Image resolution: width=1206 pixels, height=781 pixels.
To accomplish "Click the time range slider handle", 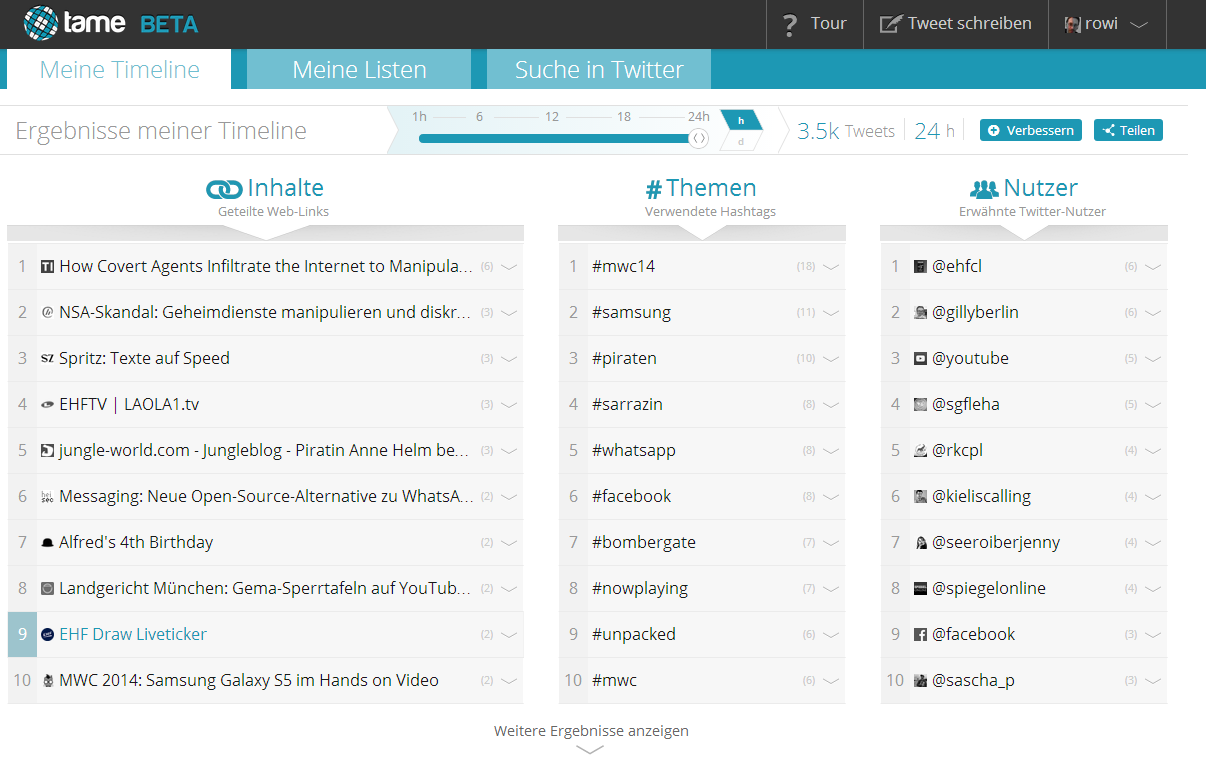I will click(700, 139).
